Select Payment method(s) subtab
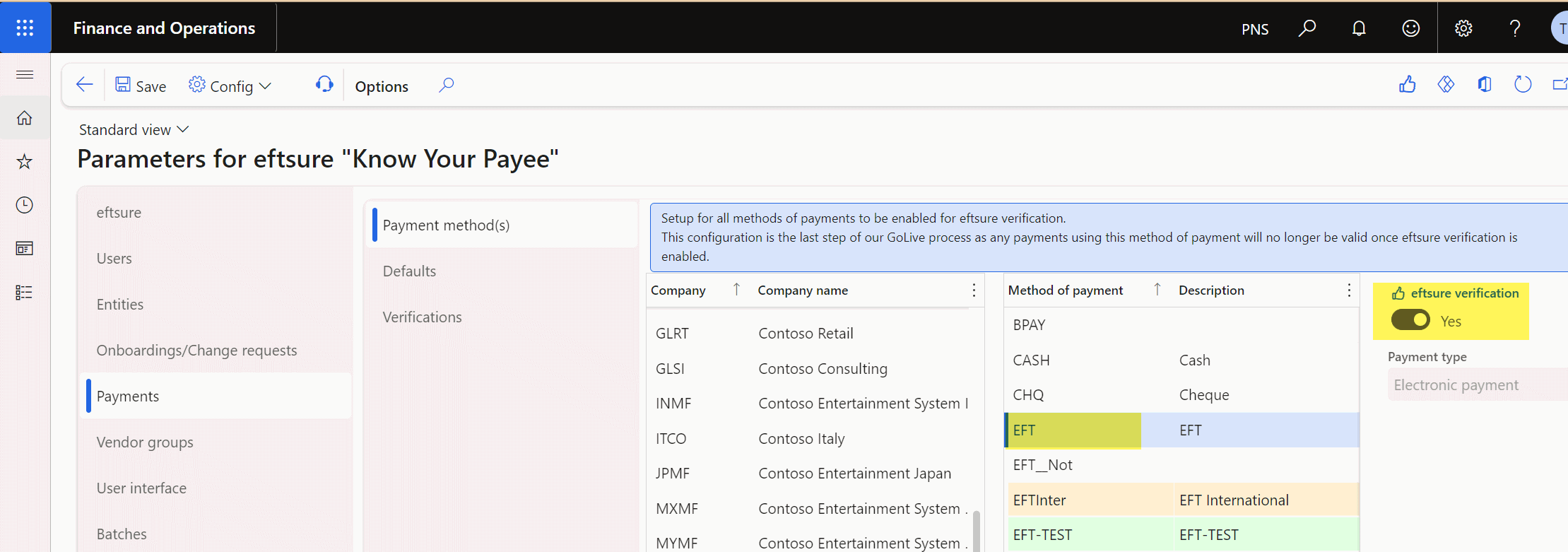 coord(502,225)
